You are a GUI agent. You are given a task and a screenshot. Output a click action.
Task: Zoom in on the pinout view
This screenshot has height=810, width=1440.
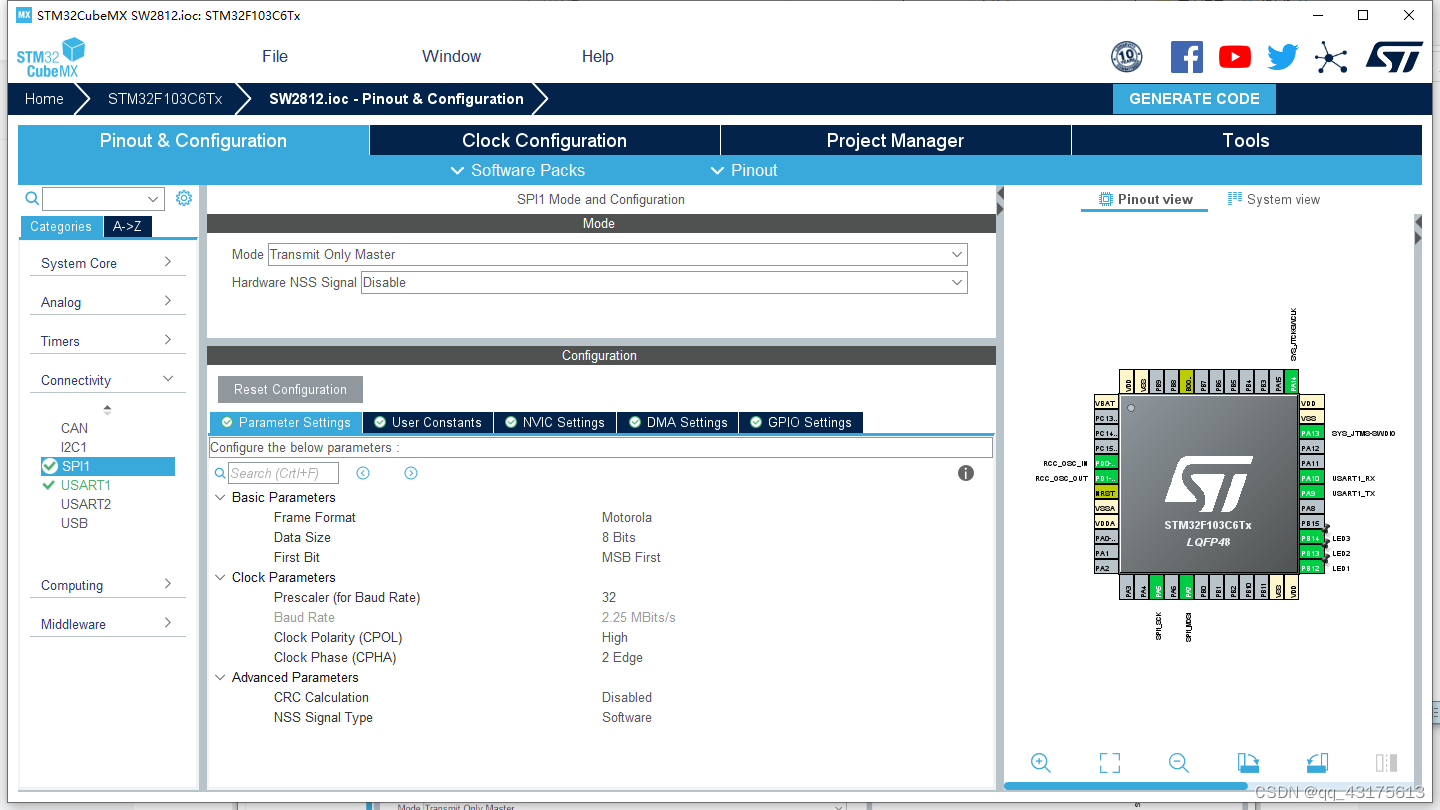point(1041,763)
